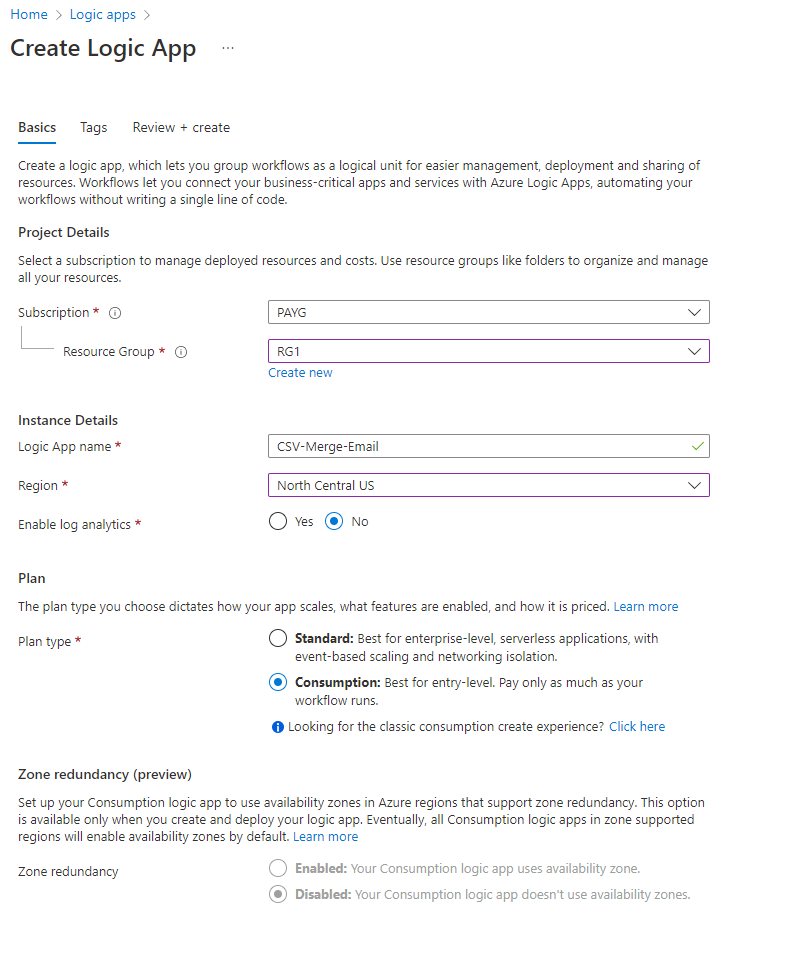Image resolution: width=791 pixels, height=974 pixels.
Task: Click the ellipsis next to Create Logic App
Action: pos(228,48)
